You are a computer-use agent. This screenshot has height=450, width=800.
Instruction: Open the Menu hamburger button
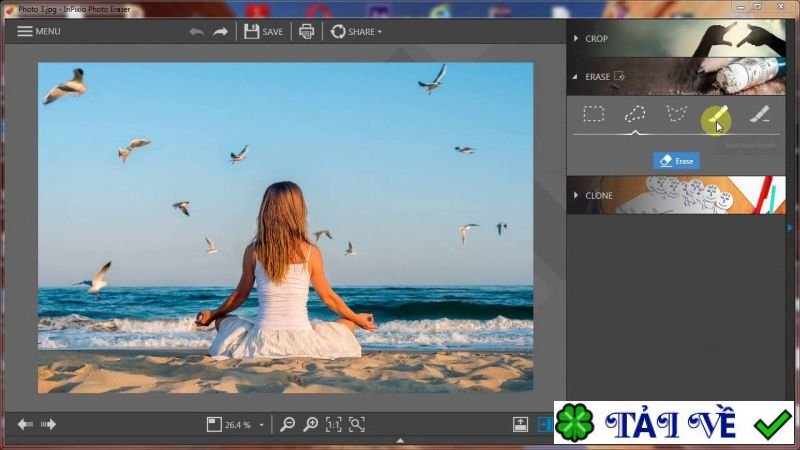pos(38,31)
